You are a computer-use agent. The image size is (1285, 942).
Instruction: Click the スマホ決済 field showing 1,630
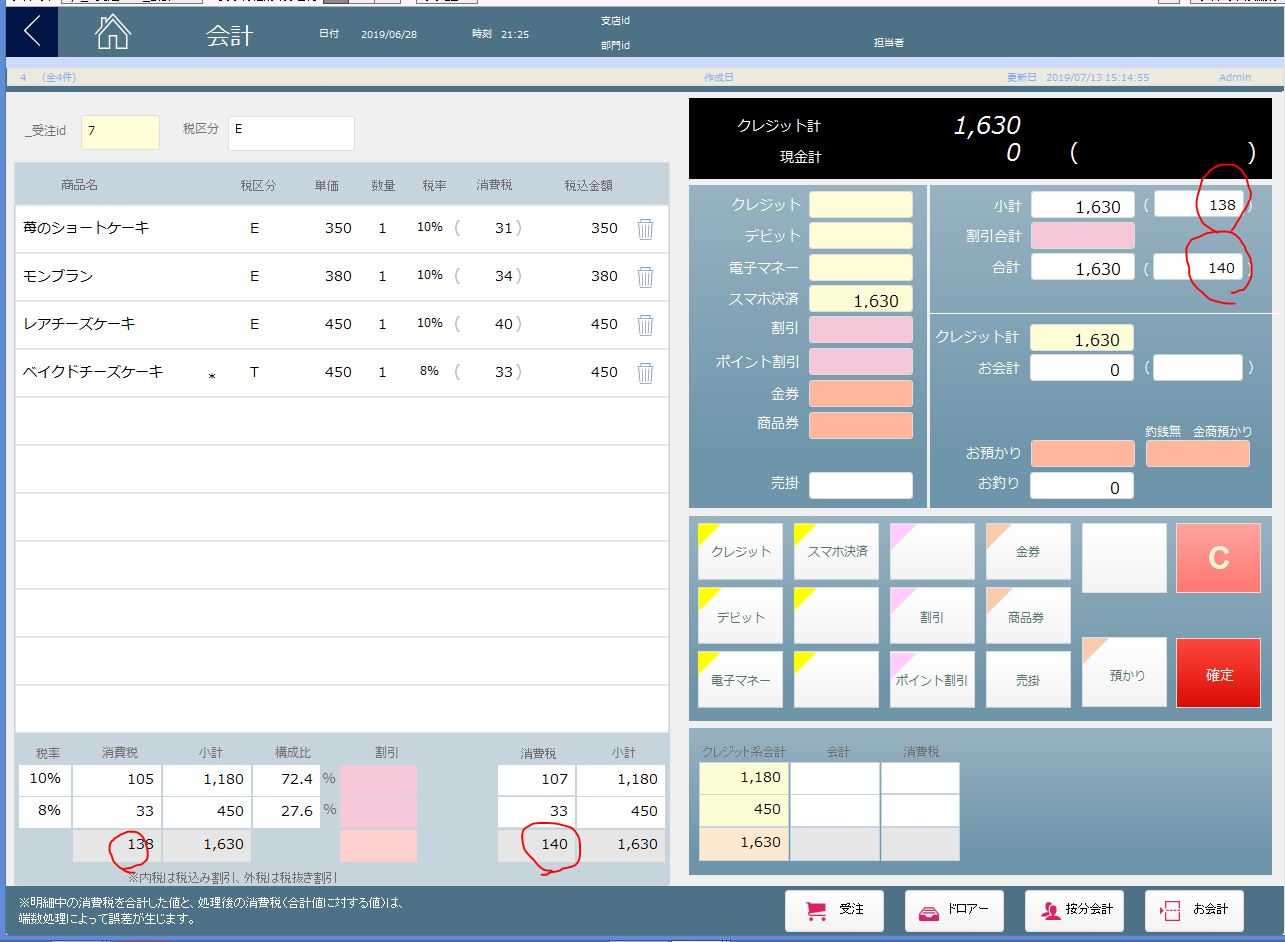[861, 299]
